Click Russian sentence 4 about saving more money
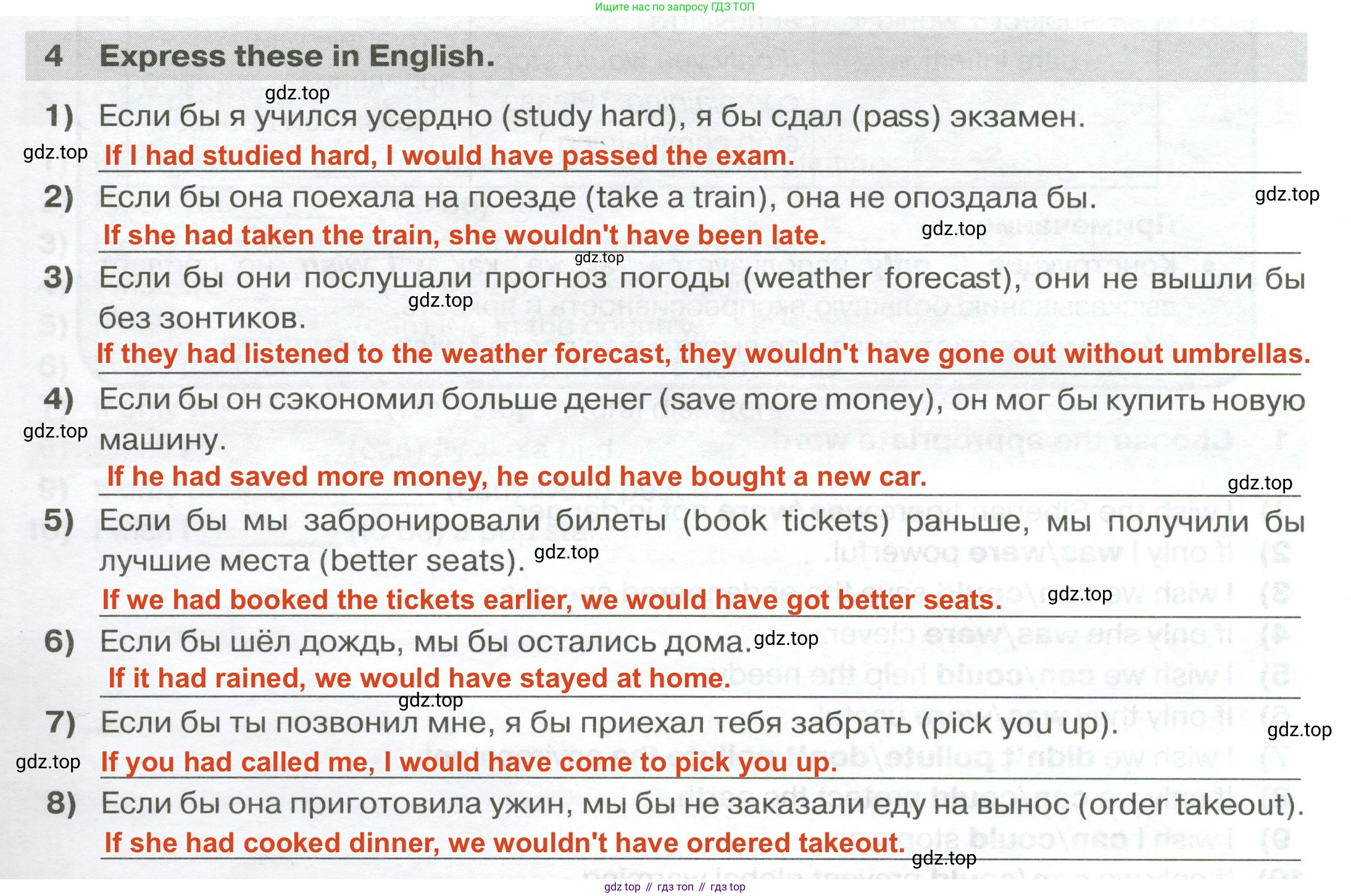This screenshot has width=1351, height=896. pos(702,419)
